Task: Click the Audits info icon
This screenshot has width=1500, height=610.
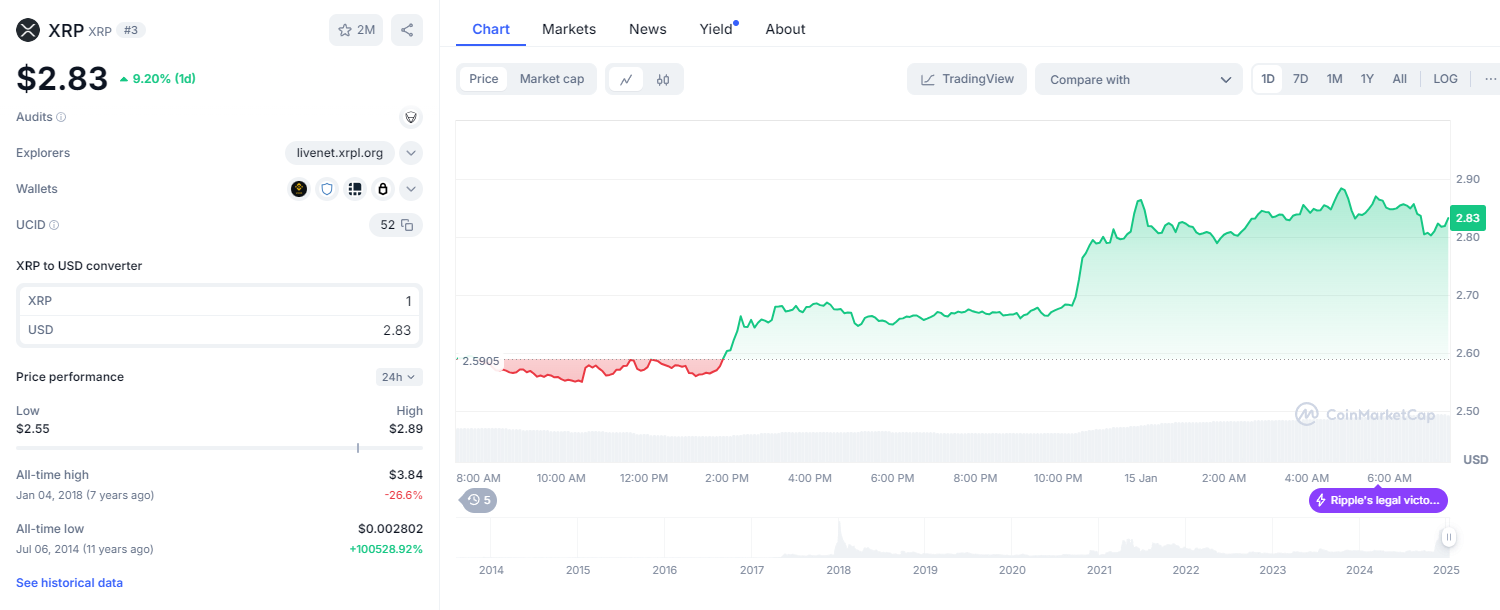Action: 61,117
